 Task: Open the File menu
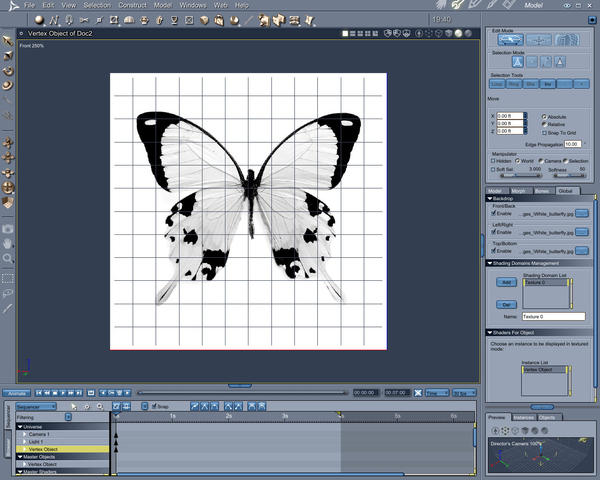click(29, 5)
